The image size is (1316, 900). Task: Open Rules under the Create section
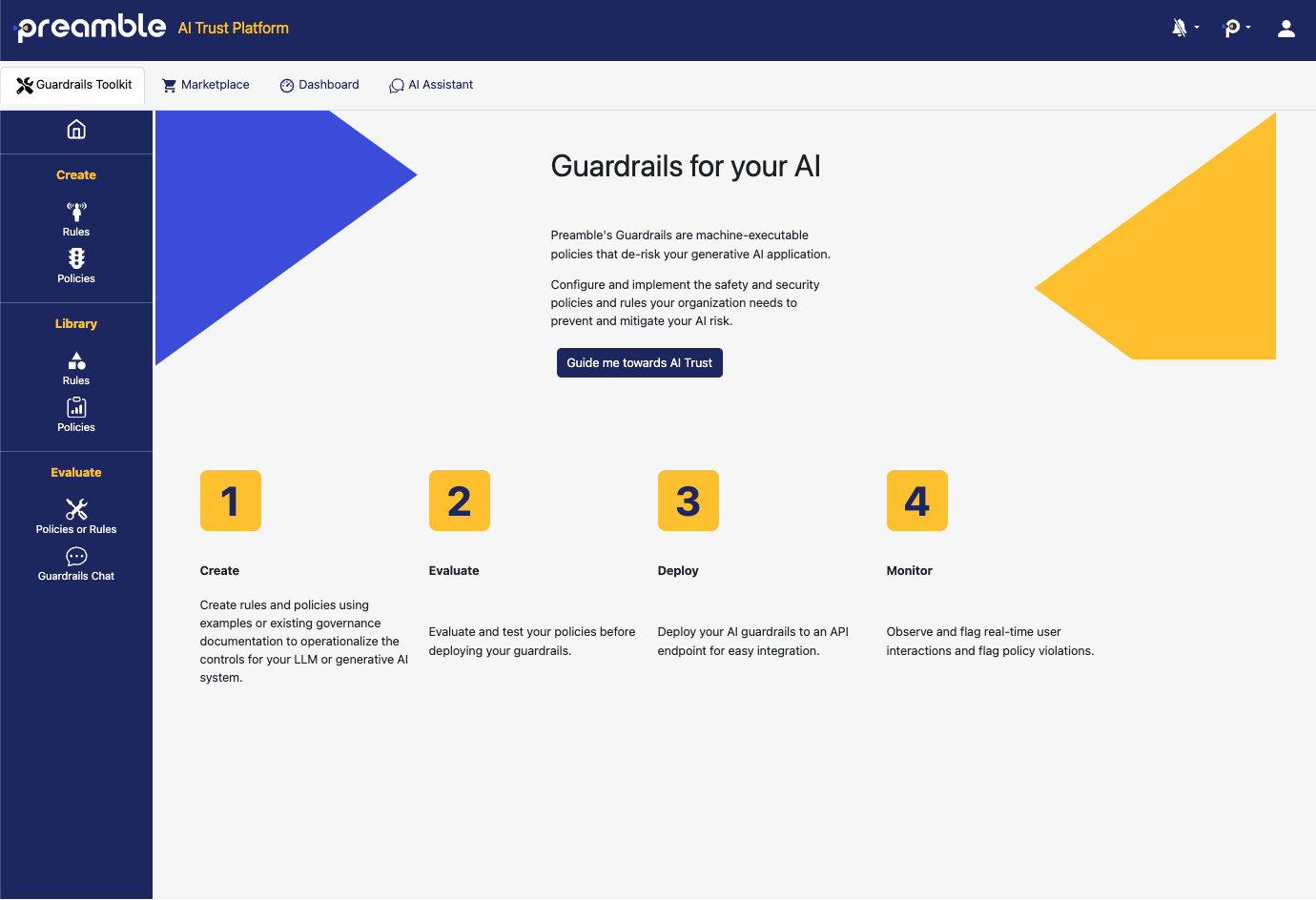pos(76,218)
